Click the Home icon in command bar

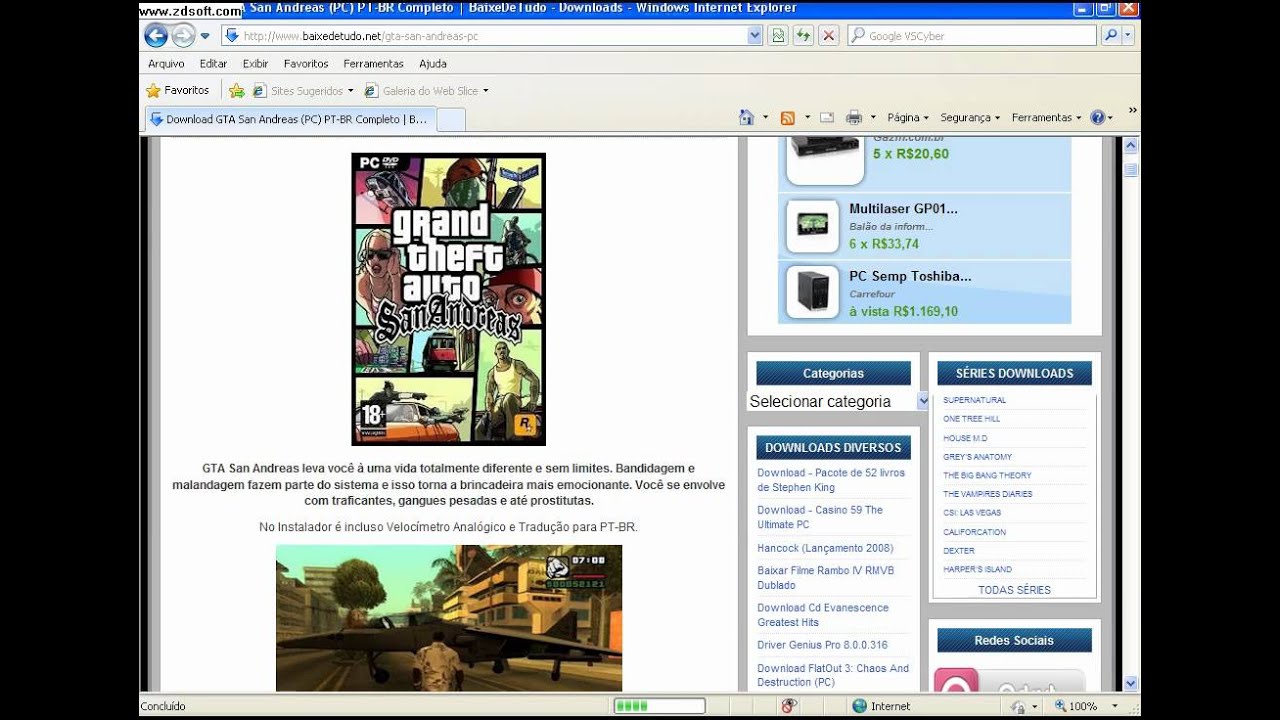click(746, 117)
